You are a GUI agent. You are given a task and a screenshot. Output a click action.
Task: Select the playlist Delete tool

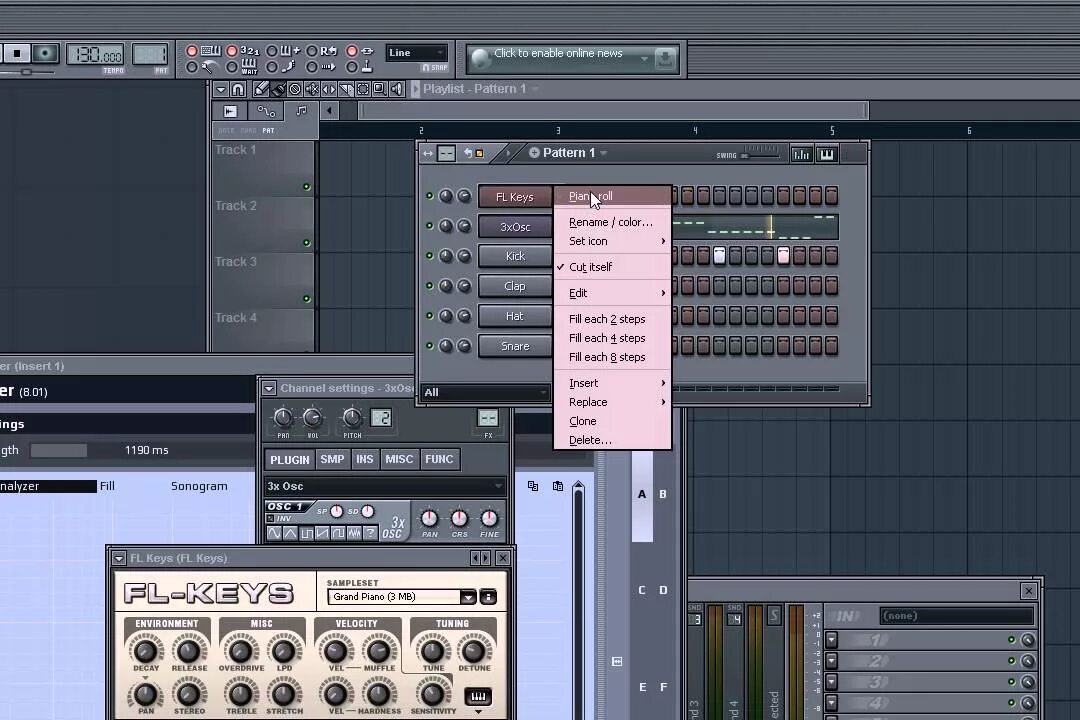point(295,89)
